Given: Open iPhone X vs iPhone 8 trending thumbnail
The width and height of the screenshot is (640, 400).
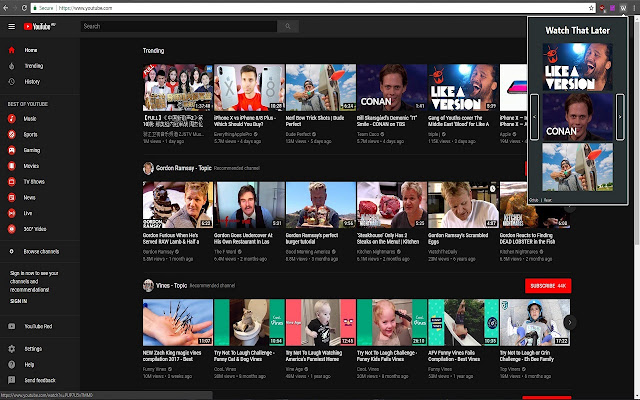Looking at the screenshot, I should [x=249, y=87].
